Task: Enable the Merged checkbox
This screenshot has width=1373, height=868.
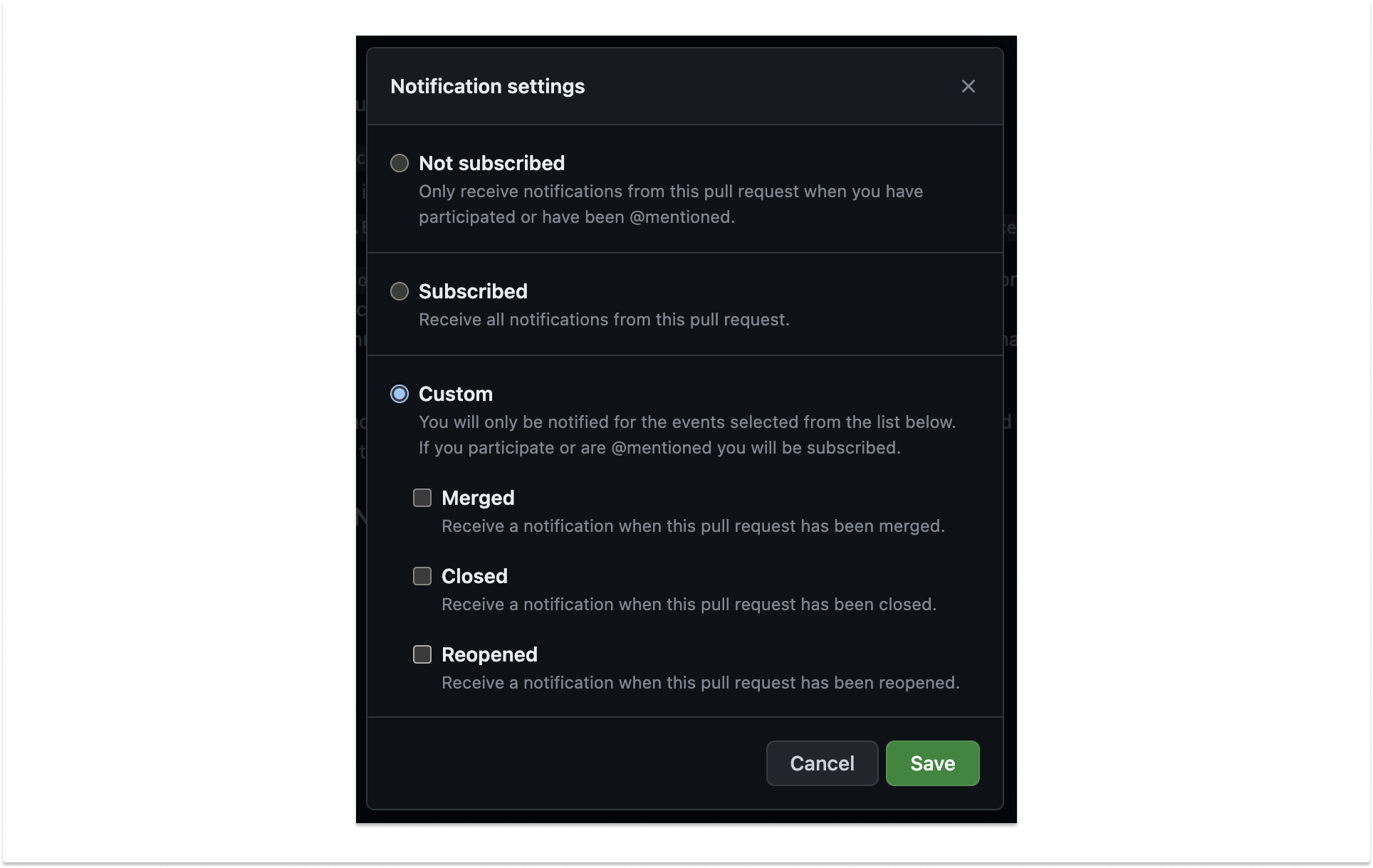Action: [422, 498]
